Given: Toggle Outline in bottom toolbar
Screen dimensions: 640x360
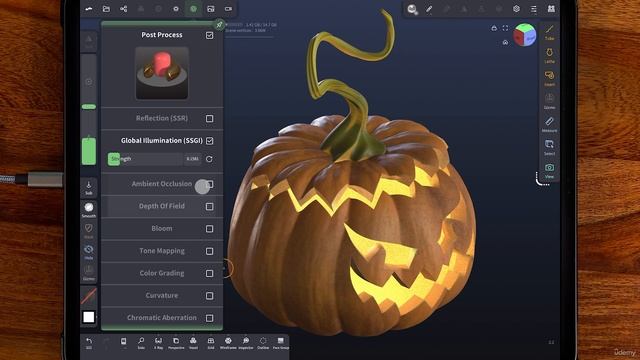Looking at the screenshot, I should click(263, 343).
